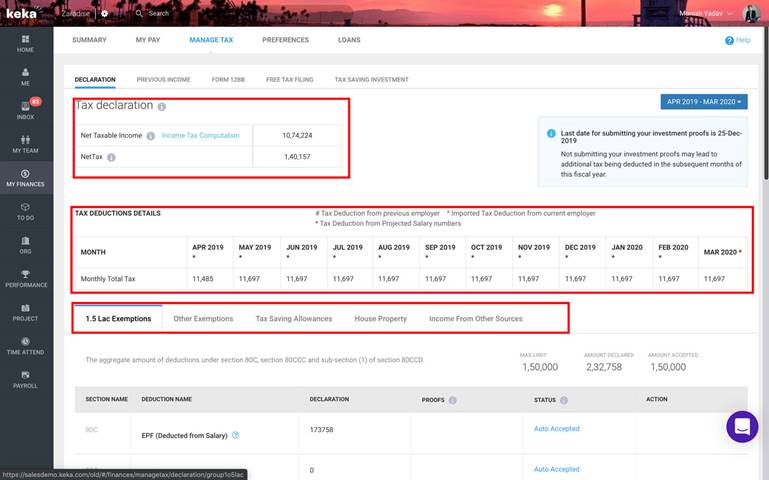Click the EPF declaration value 173758
Viewport: 769px width, 480px height.
321,429
